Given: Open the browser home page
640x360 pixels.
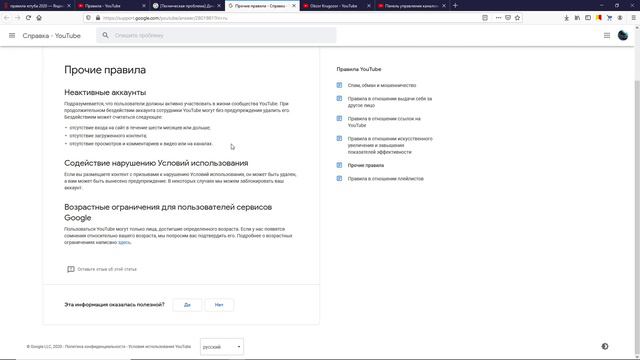Looking at the screenshot, I should click(39, 18).
